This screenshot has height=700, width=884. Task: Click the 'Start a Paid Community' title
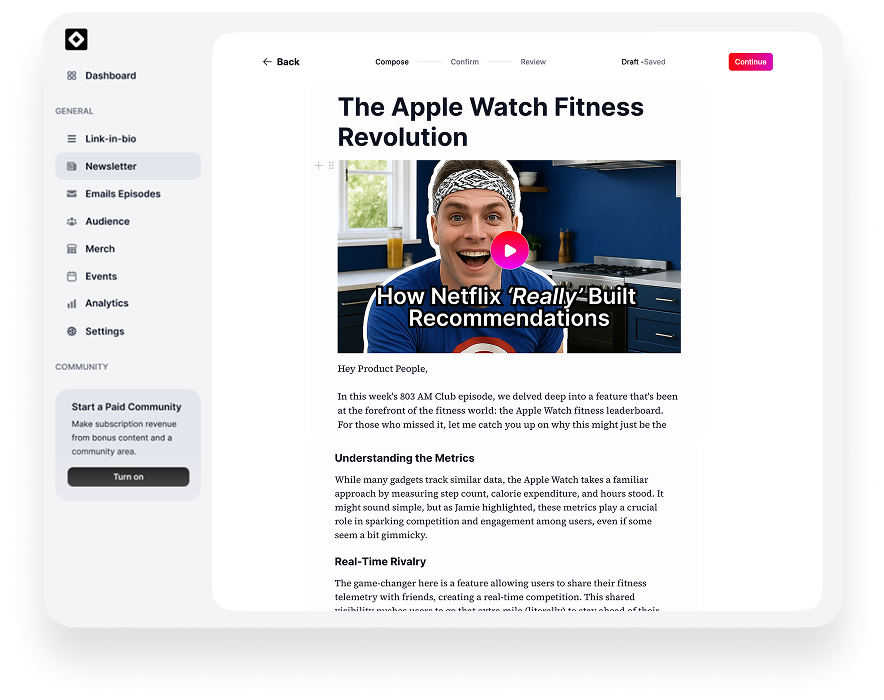click(126, 407)
